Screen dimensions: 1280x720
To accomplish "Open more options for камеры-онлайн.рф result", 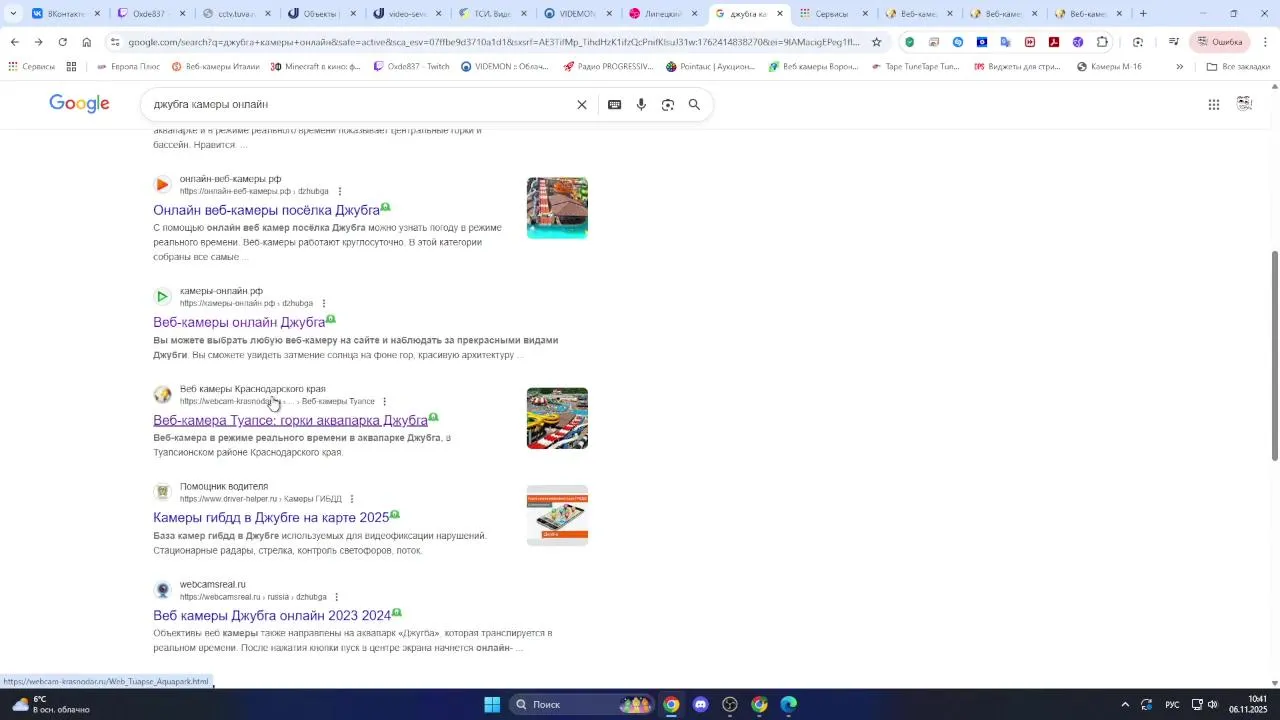I will tap(324, 303).
